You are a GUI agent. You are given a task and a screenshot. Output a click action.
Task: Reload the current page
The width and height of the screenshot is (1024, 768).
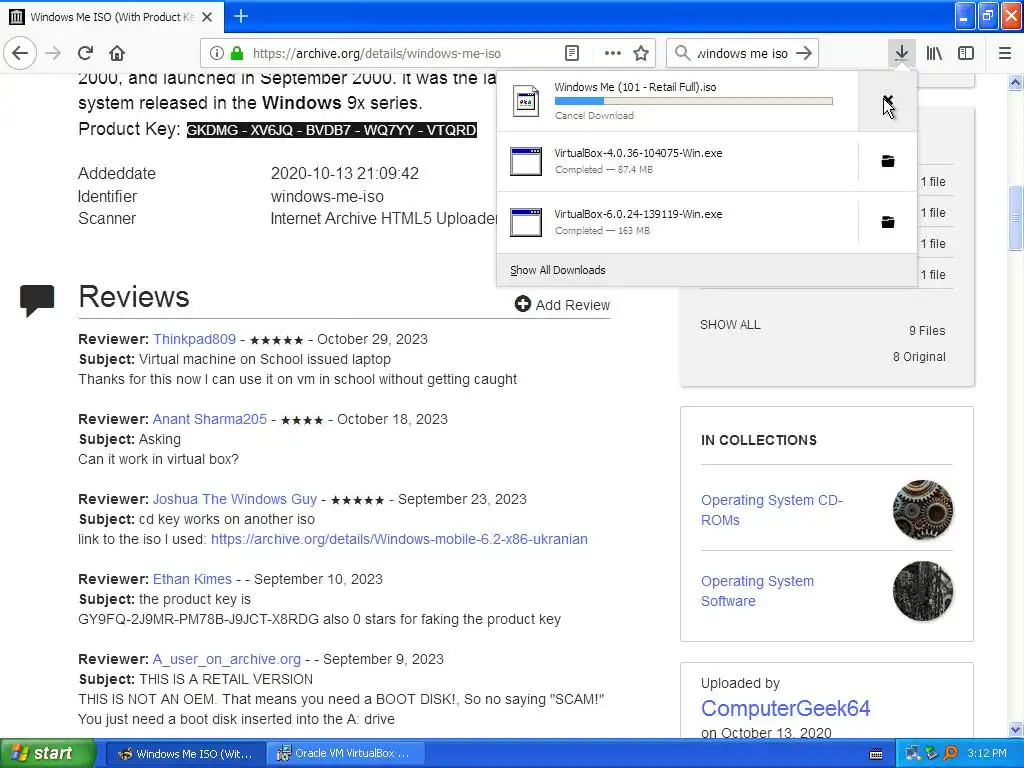tap(85, 53)
